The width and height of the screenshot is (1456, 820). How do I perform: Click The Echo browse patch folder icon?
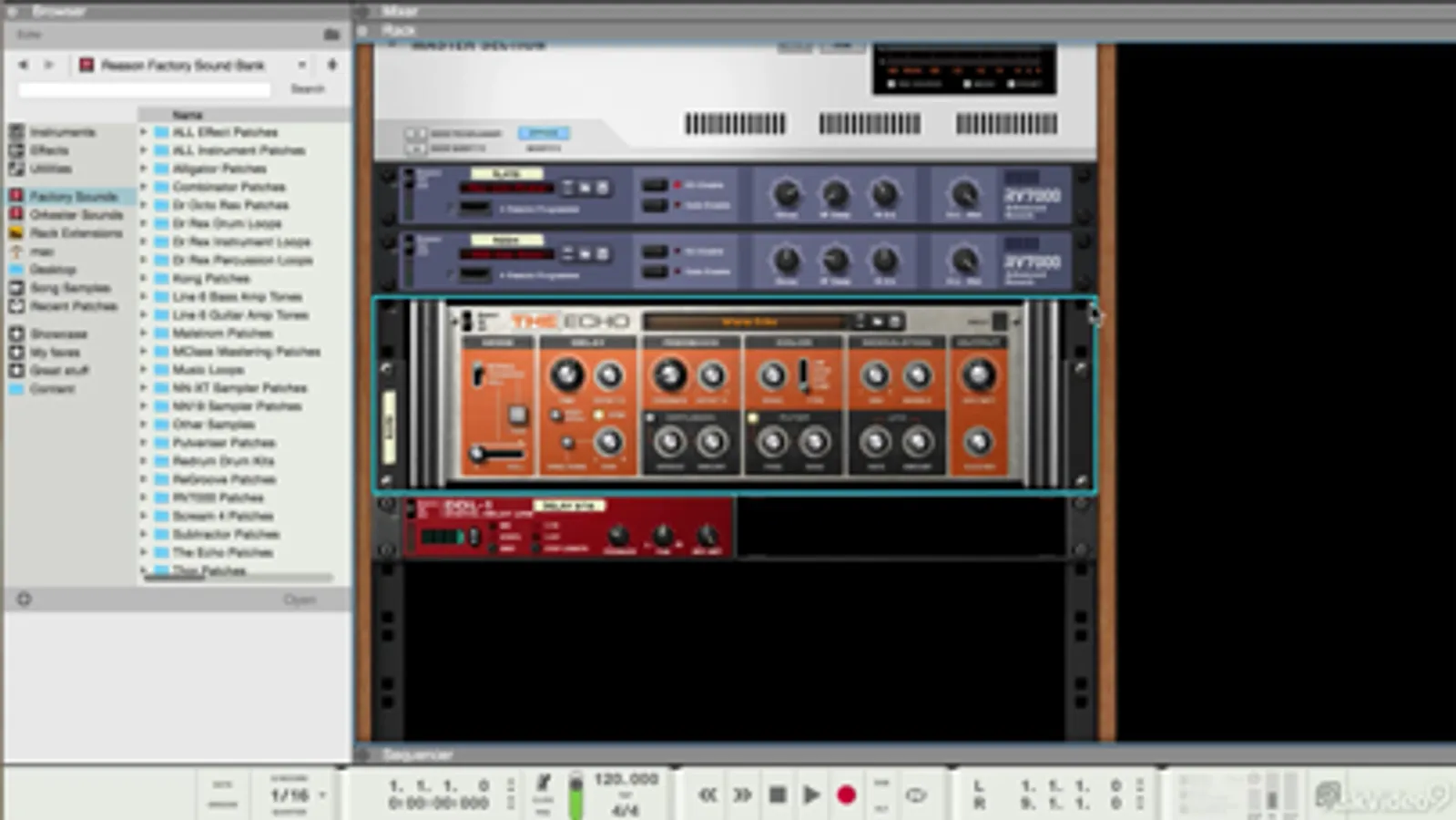(878, 321)
